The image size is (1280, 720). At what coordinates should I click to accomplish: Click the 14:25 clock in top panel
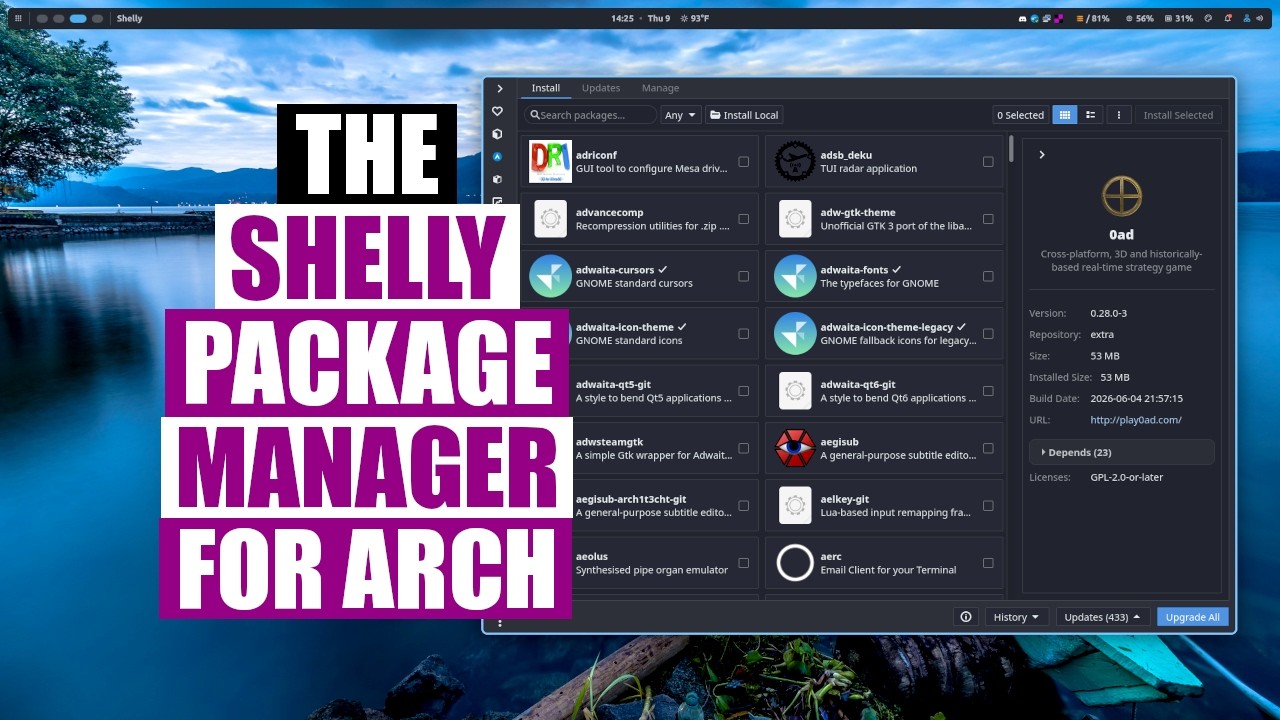tap(623, 18)
